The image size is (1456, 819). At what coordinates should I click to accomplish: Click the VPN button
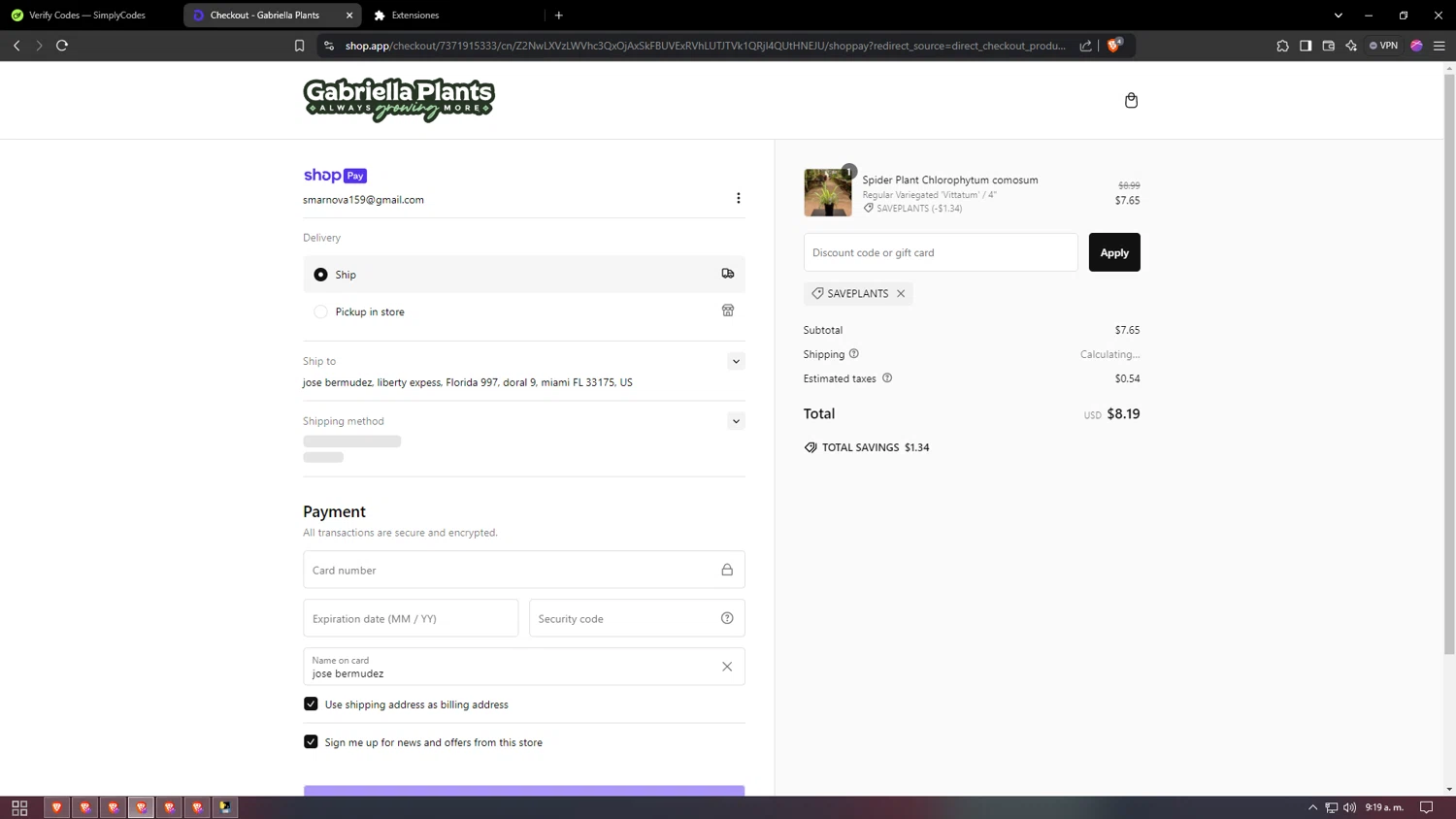[1384, 46]
